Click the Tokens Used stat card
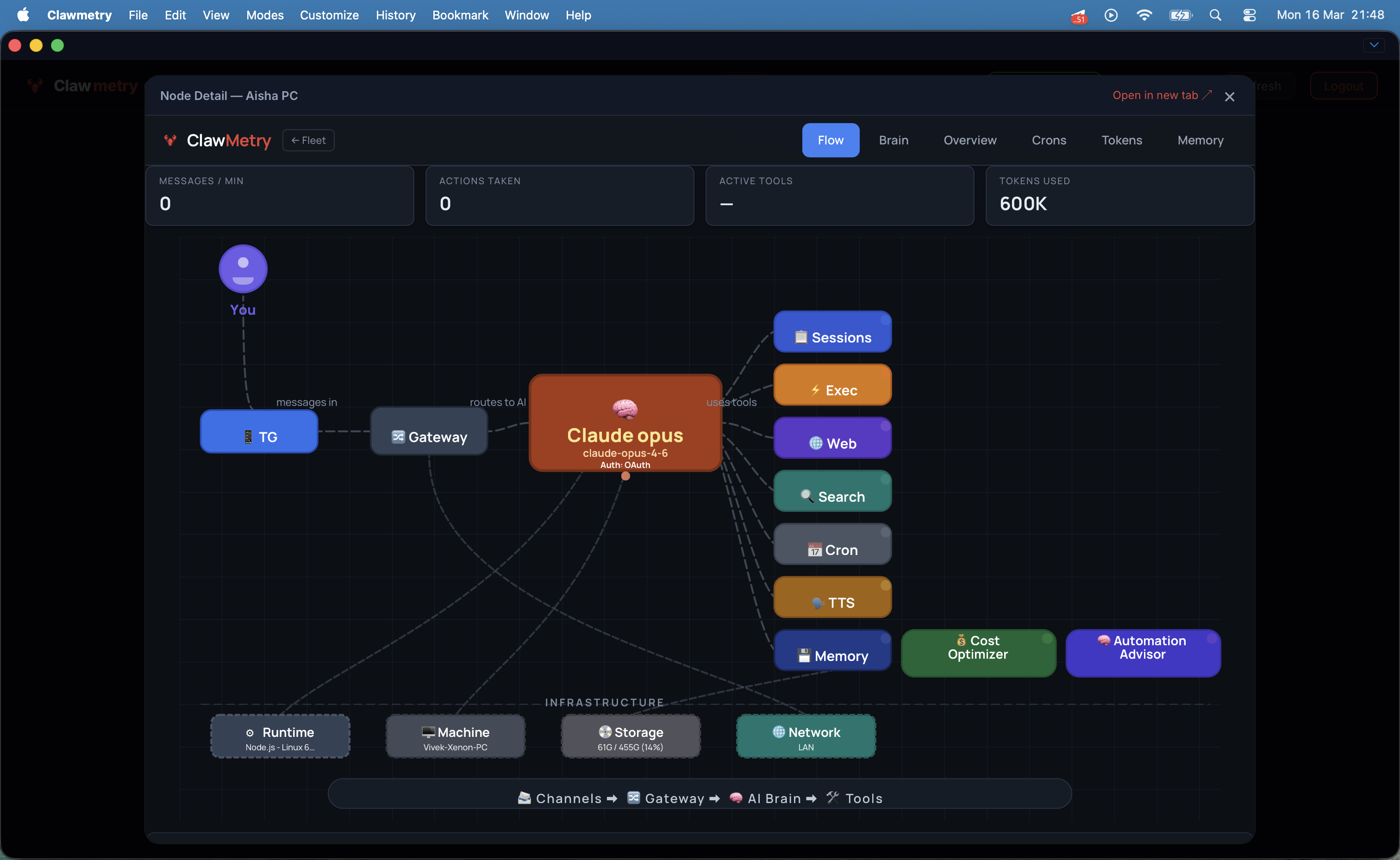The height and width of the screenshot is (860, 1400). 1119,196
